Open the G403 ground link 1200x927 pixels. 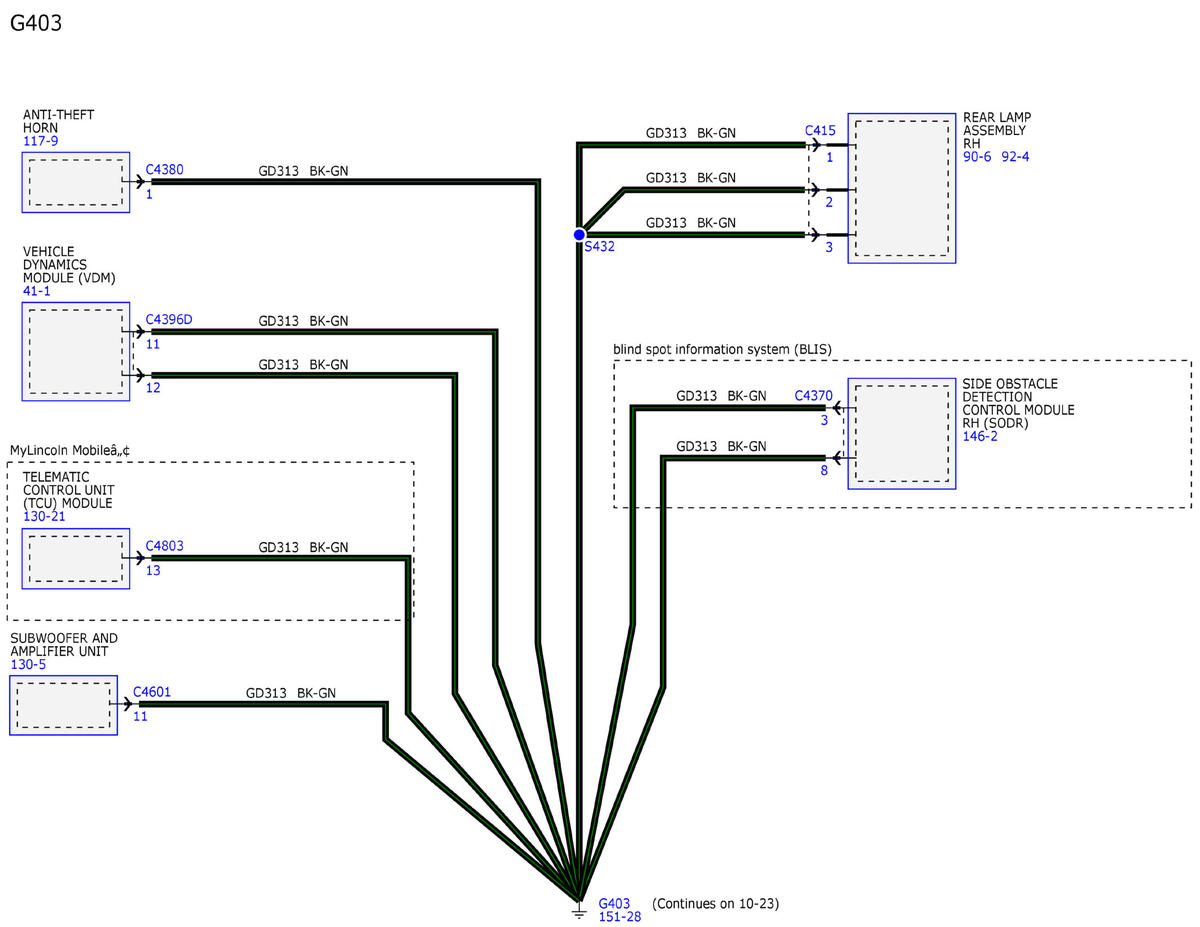614,903
